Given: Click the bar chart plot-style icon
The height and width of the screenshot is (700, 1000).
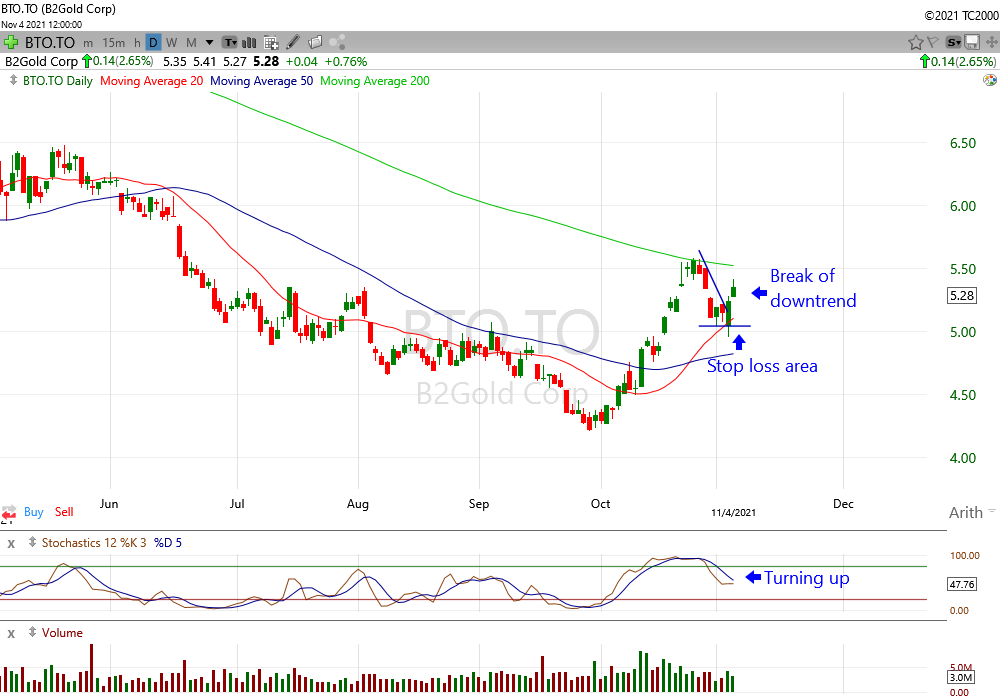Looking at the screenshot, I should tap(249, 43).
